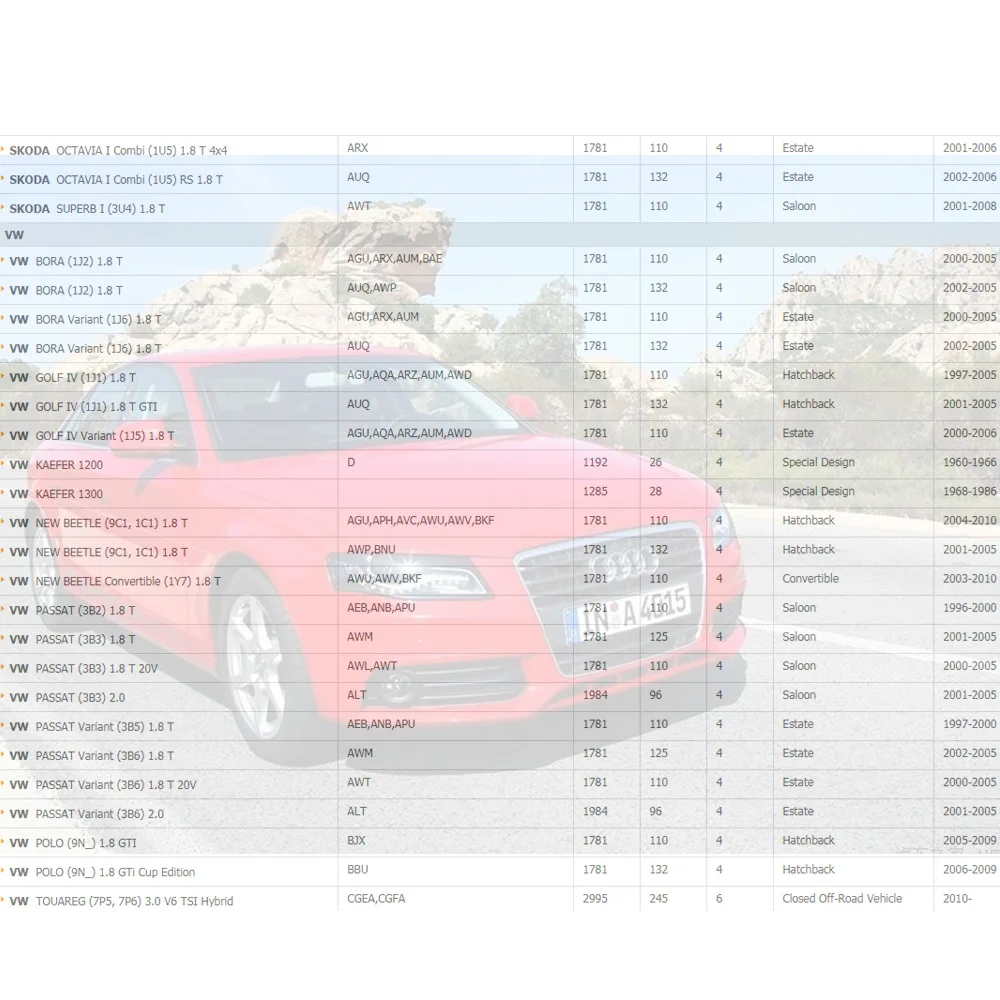1000x1000 pixels.
Task: Click cylinder count 6 in TOUAREG row
Action: pyautogui.click(x=719, y=899)
